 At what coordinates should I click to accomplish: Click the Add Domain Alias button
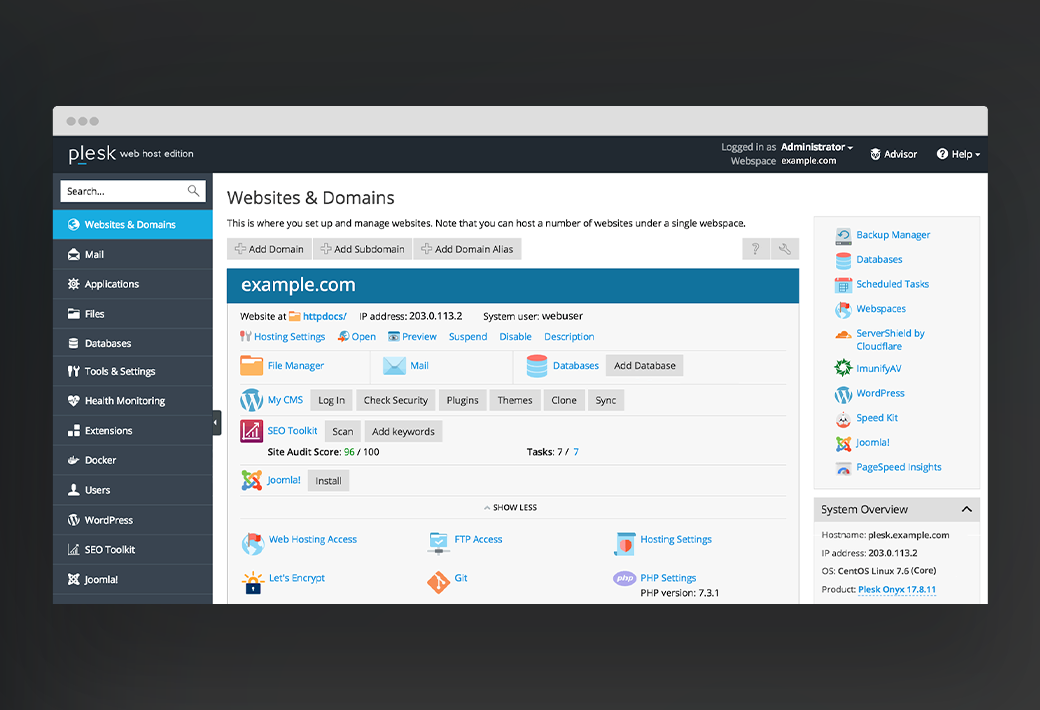click(x=468, y=249)
